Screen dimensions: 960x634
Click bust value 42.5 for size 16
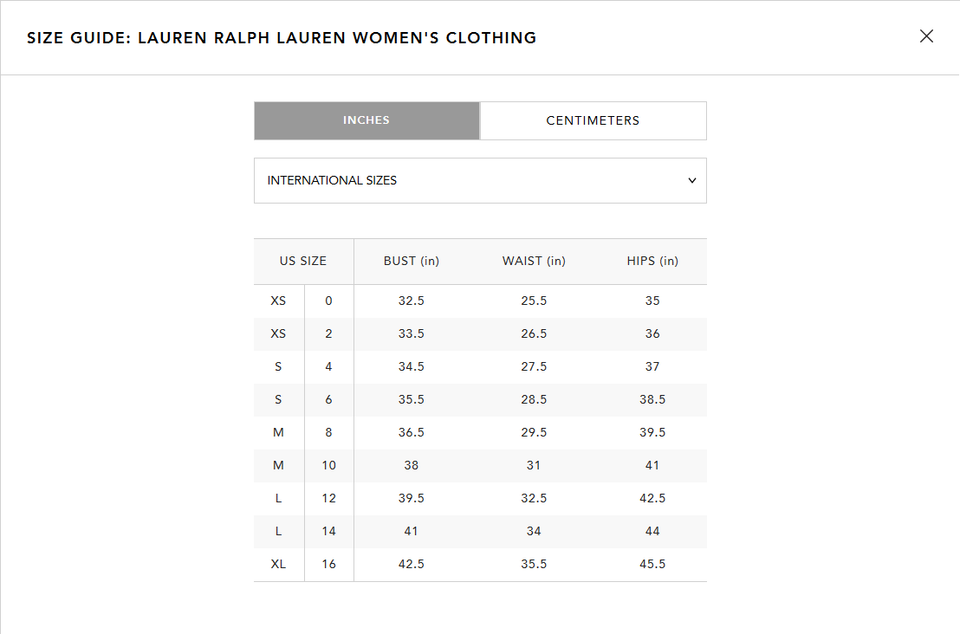coord(410,563)
